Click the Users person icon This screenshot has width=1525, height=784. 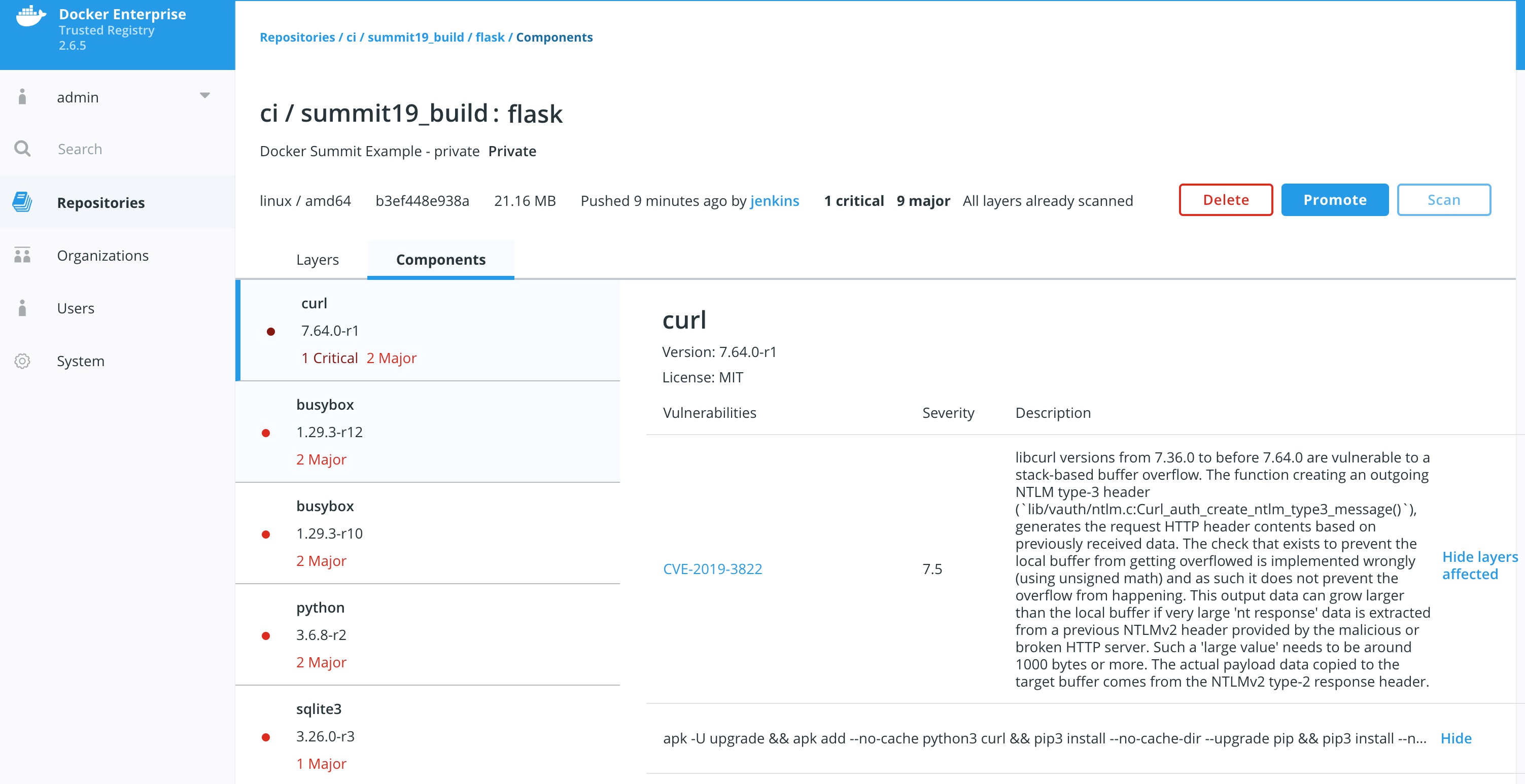(22, 308)
